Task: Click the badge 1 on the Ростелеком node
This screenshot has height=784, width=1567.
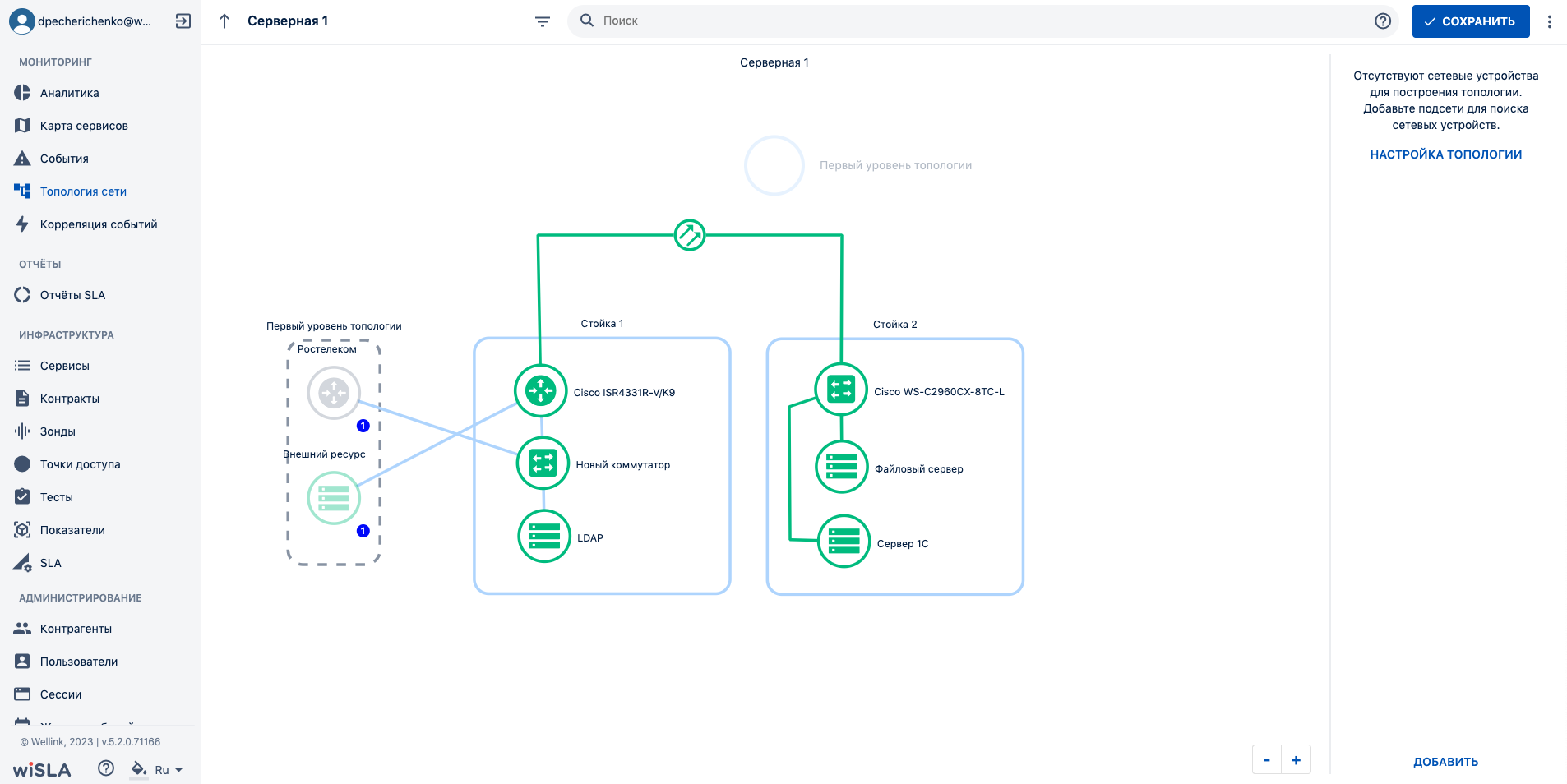Action: (x=363, y=426)
